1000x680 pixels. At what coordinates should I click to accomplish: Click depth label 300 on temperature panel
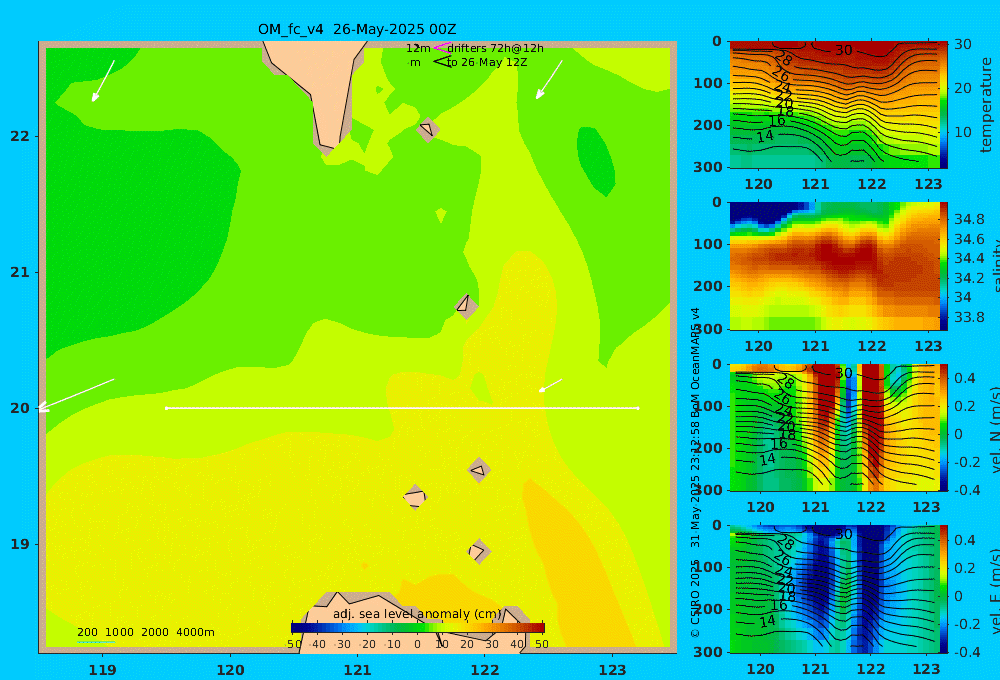point(708,166)
